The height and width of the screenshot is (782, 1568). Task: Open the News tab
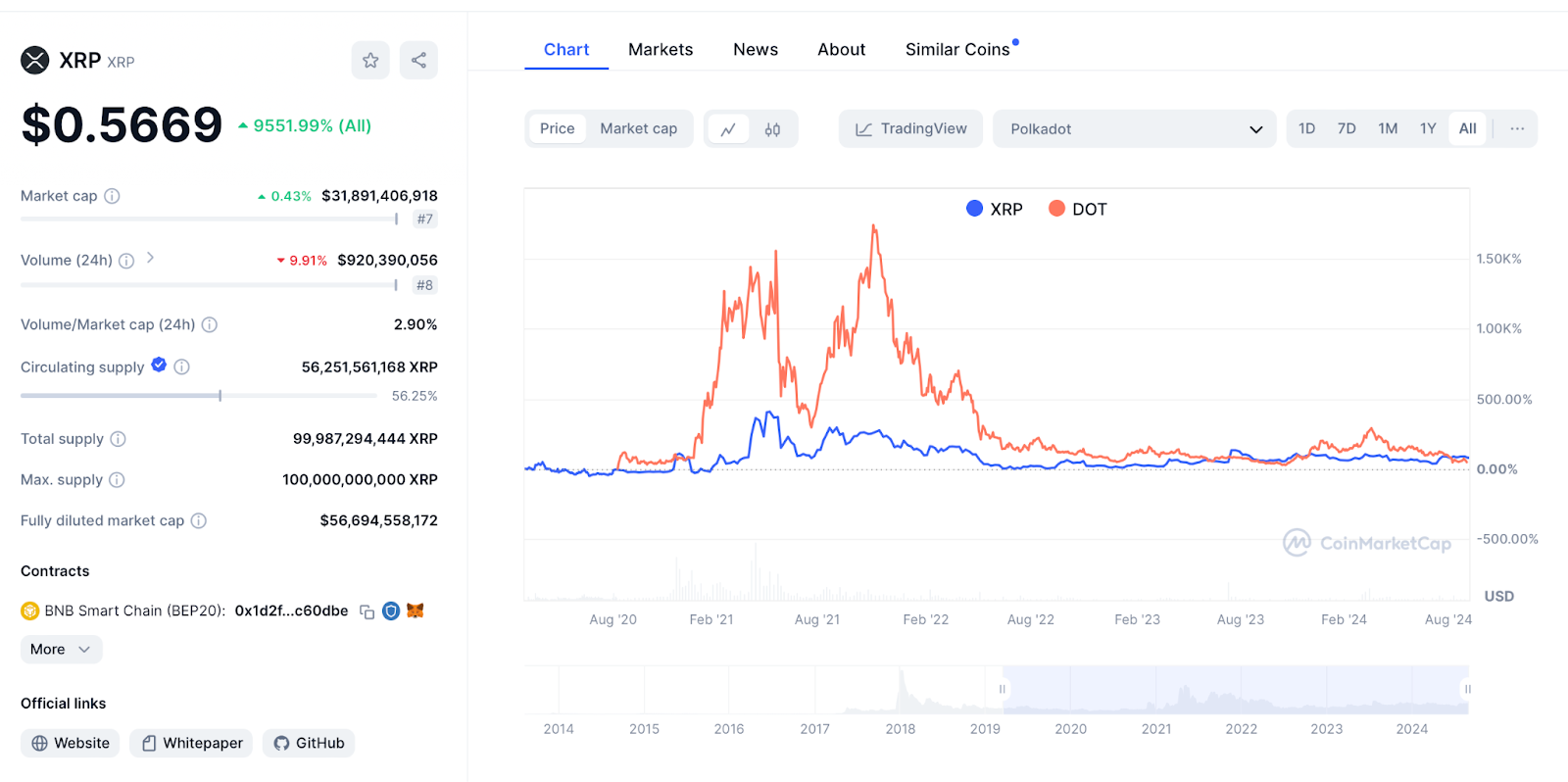pos(756,50)
